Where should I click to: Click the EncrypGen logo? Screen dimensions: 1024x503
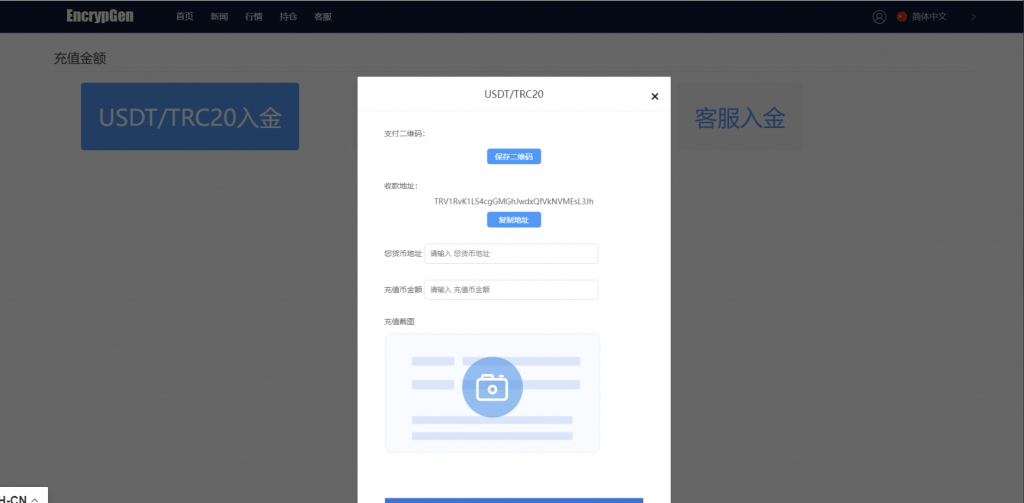click(x=100, y=16)
